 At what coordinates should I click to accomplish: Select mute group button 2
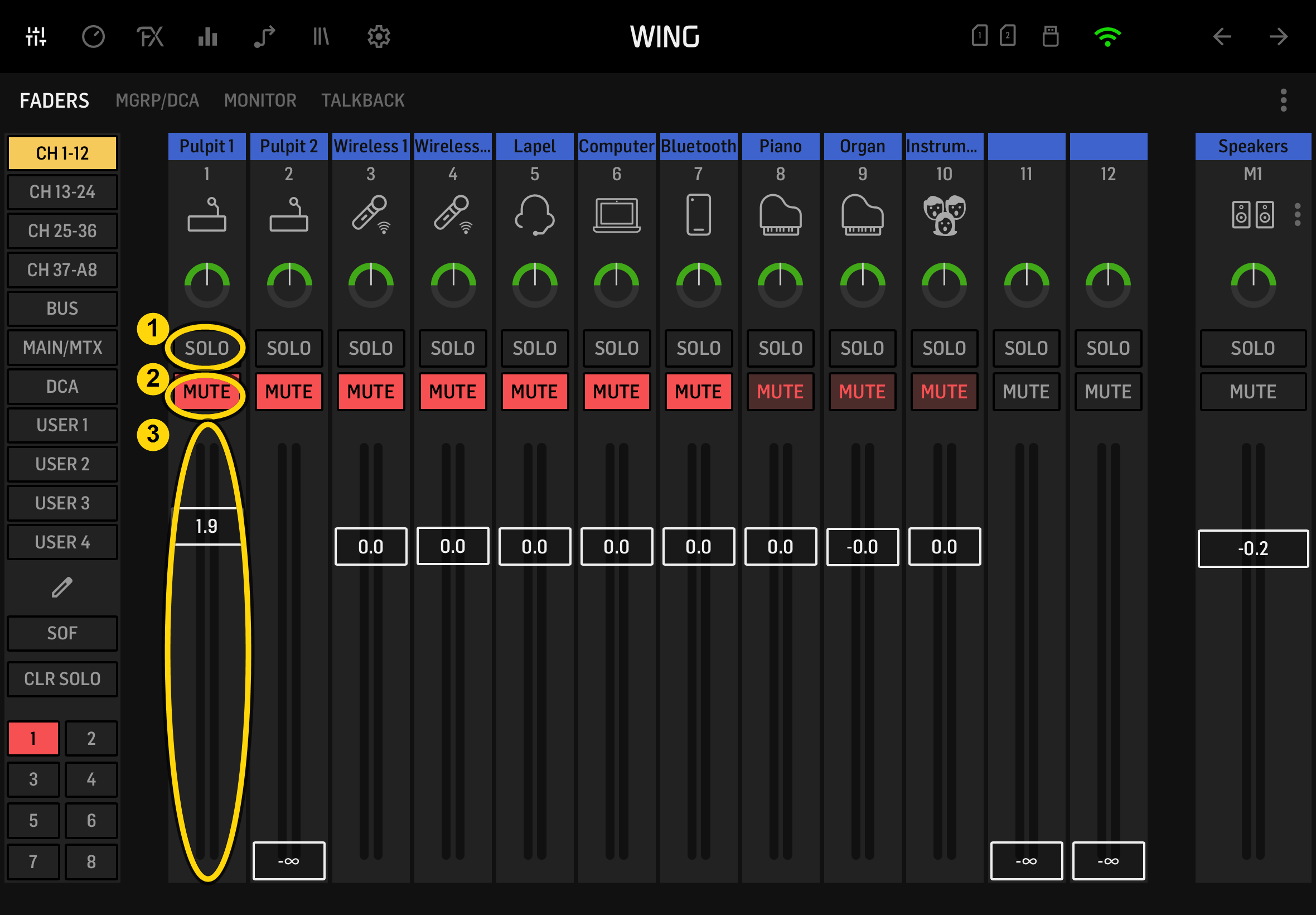[91, 739]
